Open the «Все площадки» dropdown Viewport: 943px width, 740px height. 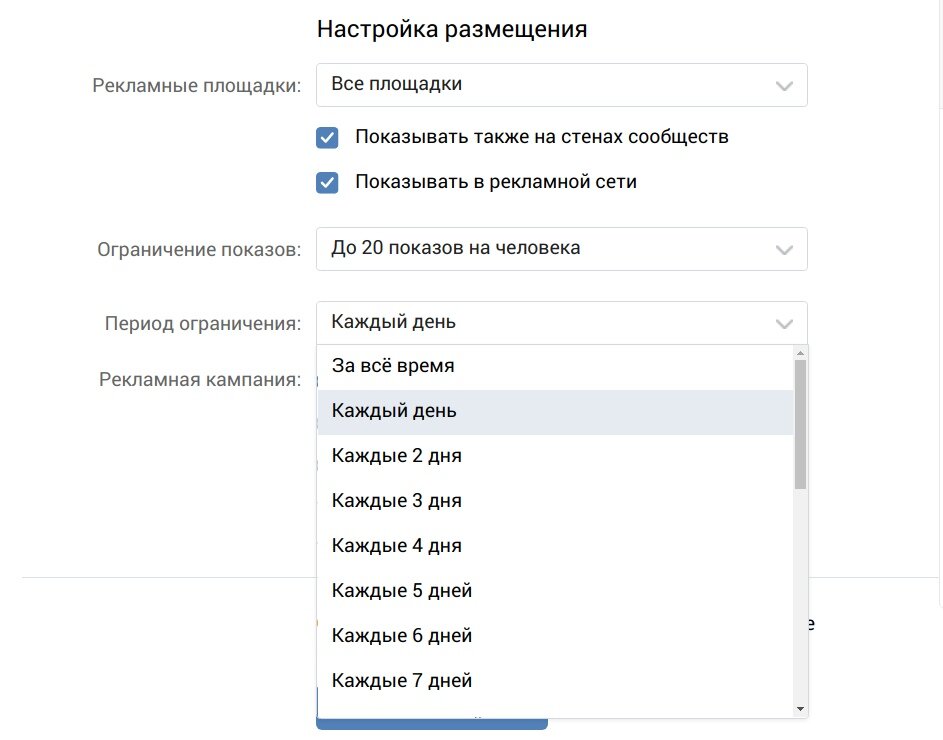[x=560, y=84]
